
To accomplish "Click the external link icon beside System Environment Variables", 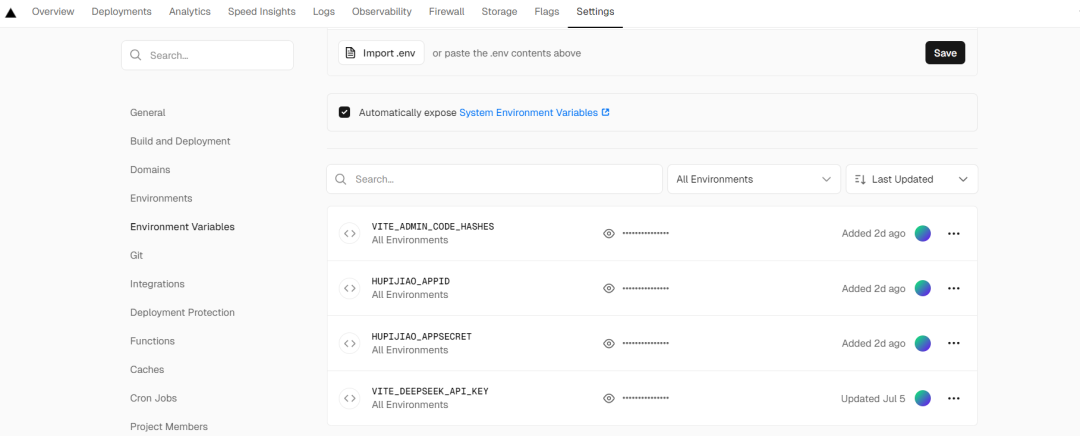I will [x=605, y=112].
